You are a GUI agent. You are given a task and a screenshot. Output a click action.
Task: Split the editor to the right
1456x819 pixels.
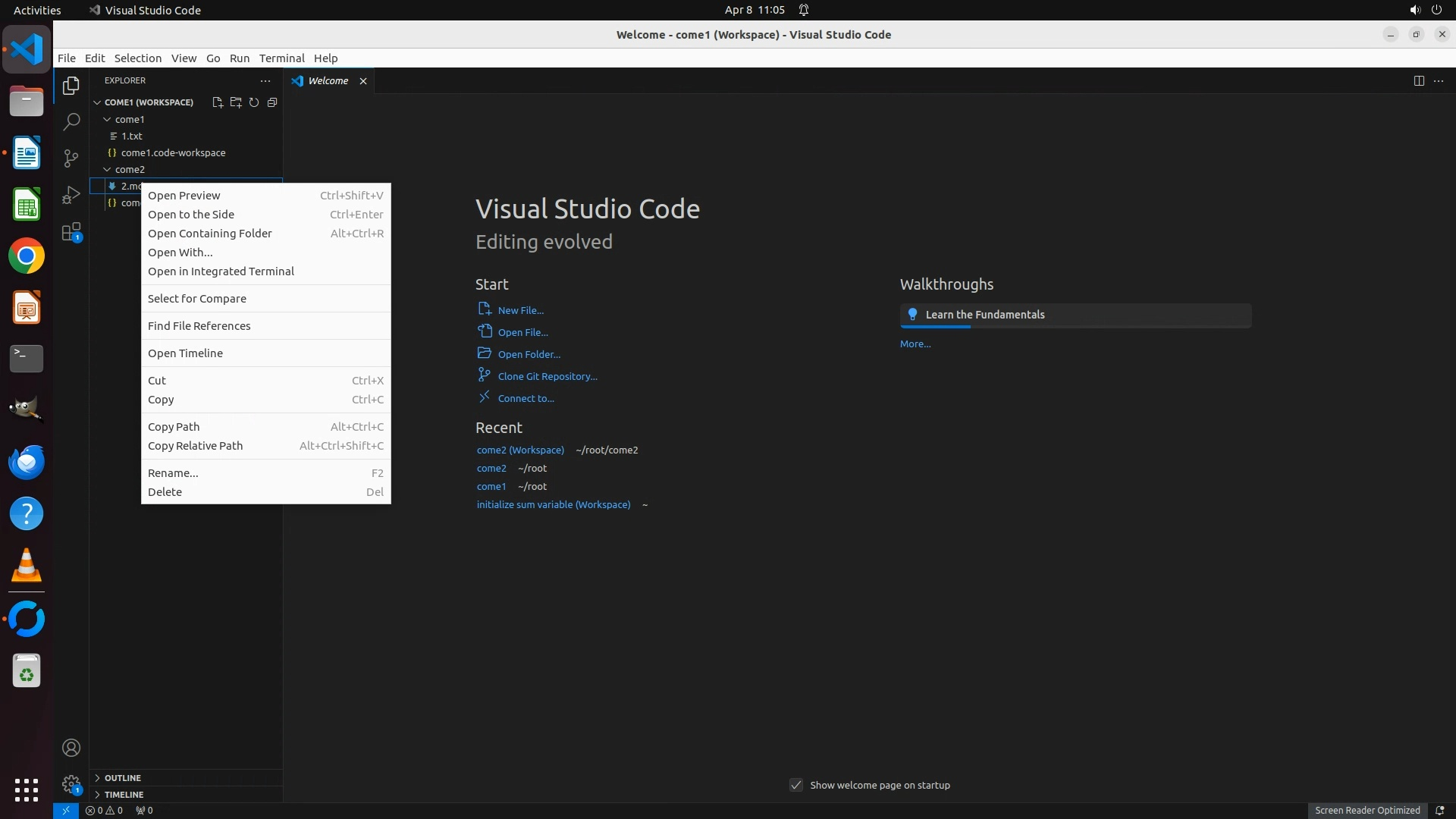coord(1419,81)
